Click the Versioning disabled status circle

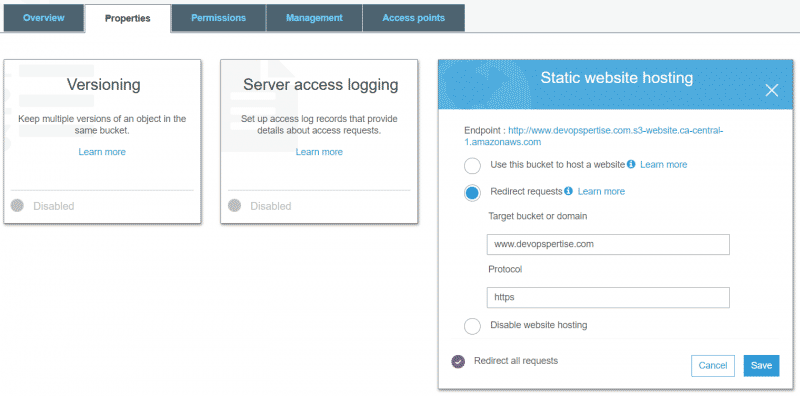17,206
